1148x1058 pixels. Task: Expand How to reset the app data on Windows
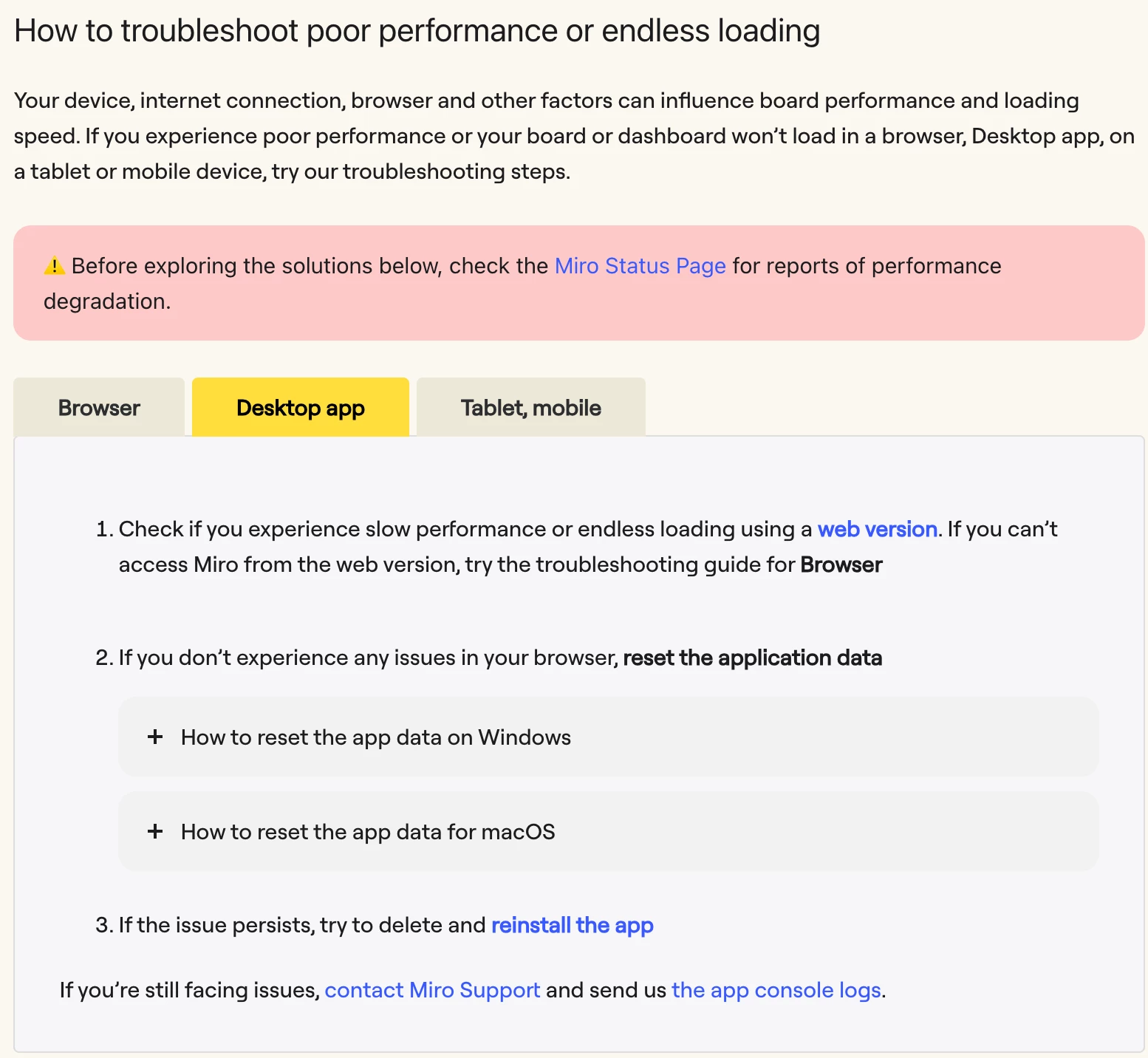click(x=608, y=737)
